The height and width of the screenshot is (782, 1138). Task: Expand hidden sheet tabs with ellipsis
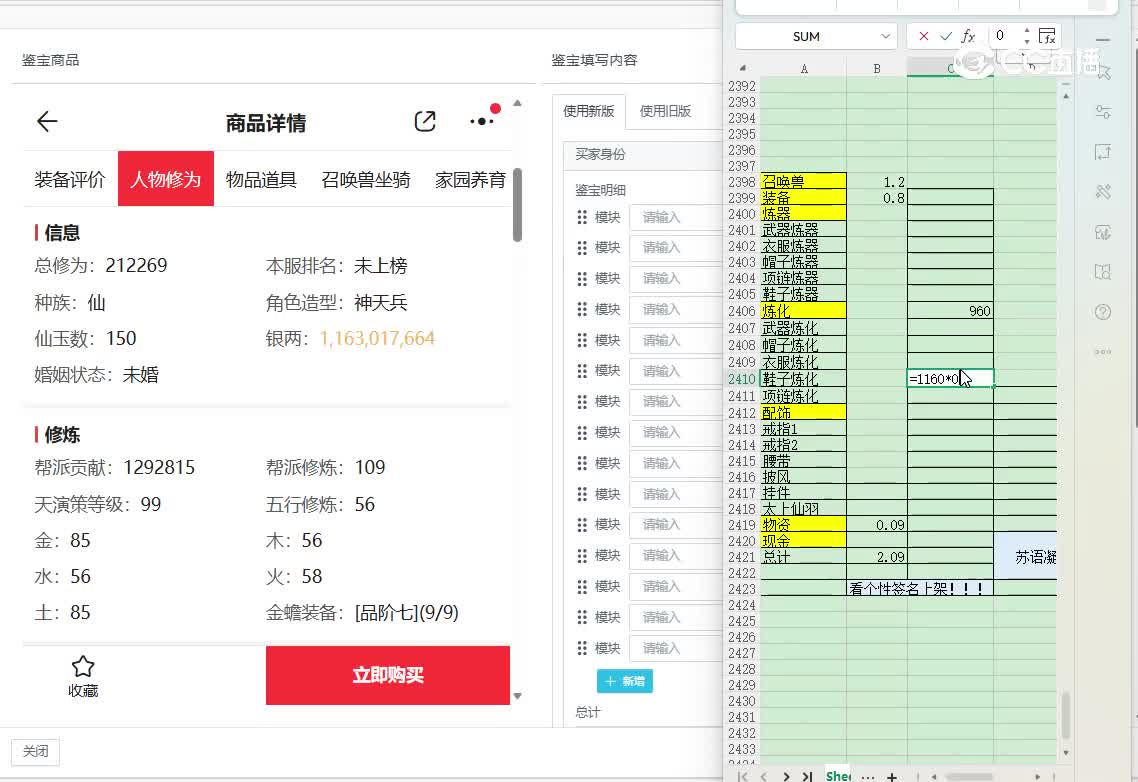[x=867, y=776]
